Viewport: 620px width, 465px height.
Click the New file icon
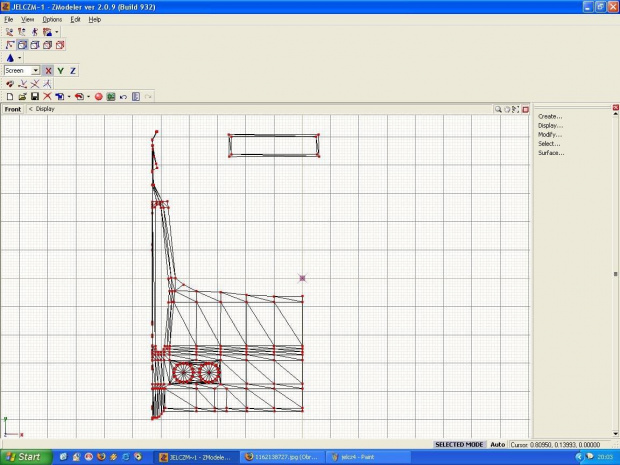(9, 96)
